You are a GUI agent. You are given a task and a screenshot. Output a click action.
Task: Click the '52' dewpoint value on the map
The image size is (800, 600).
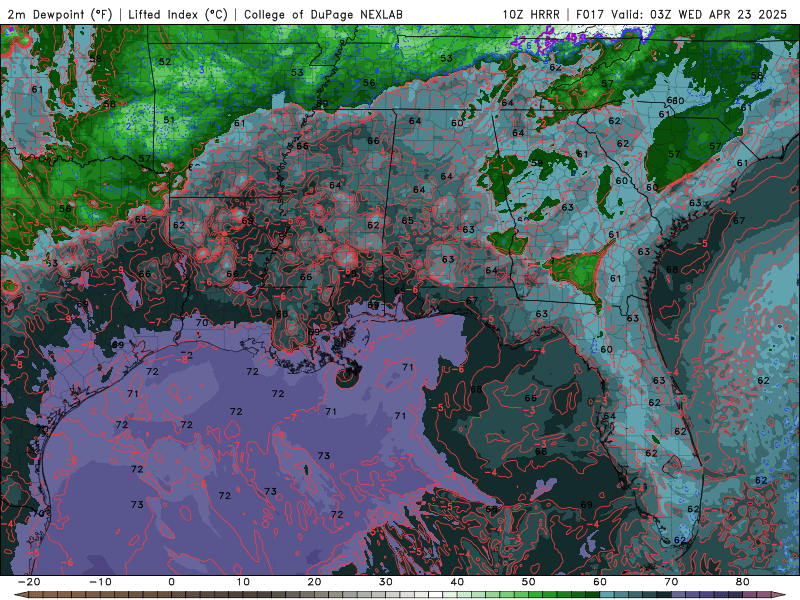click(165, 62)
